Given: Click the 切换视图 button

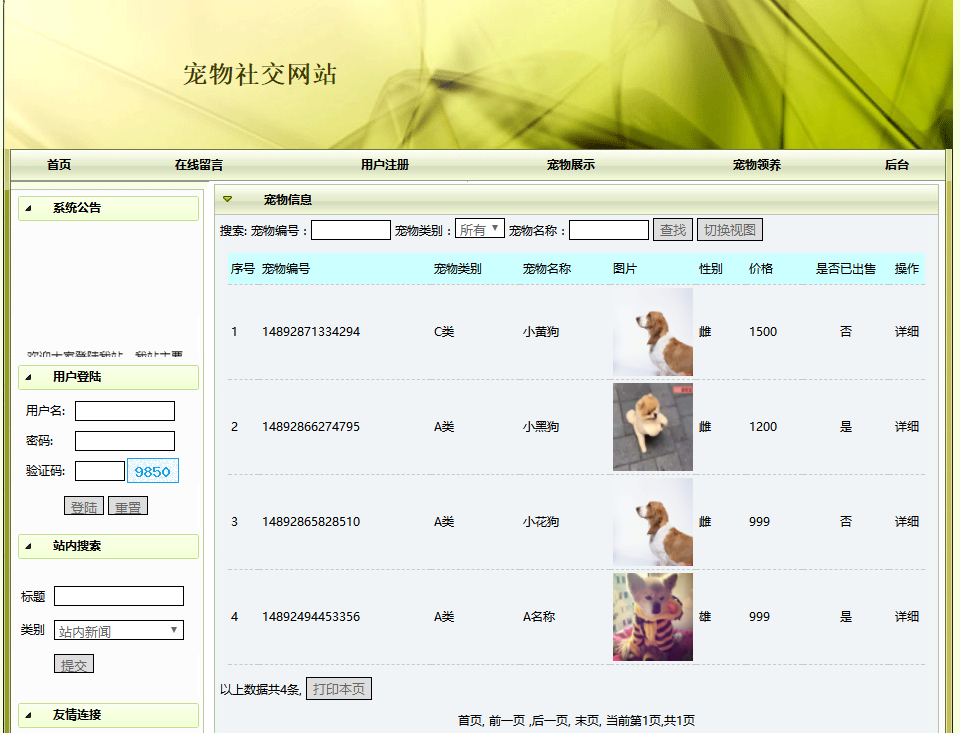Looking at the screenshot, I should (x=729, y=230).
